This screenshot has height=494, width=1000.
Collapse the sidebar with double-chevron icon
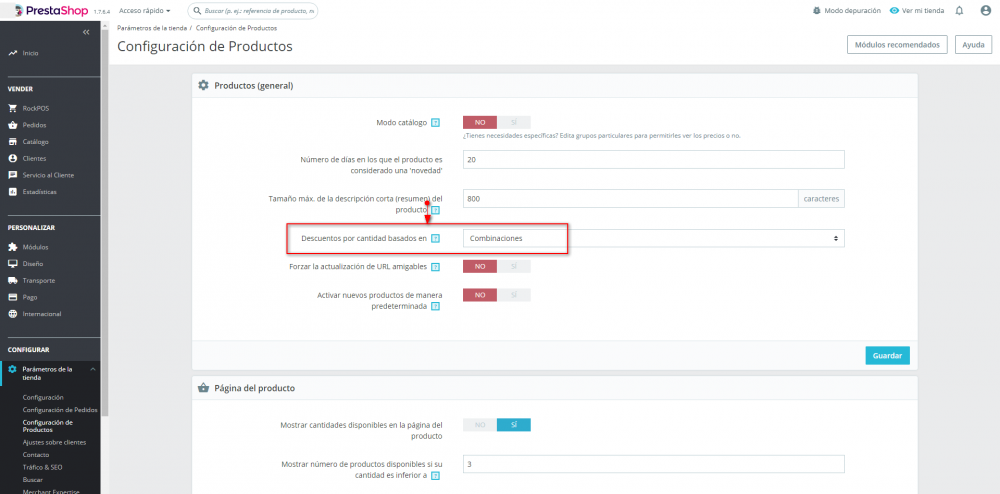pyautogui.click(x=86, y=33)
